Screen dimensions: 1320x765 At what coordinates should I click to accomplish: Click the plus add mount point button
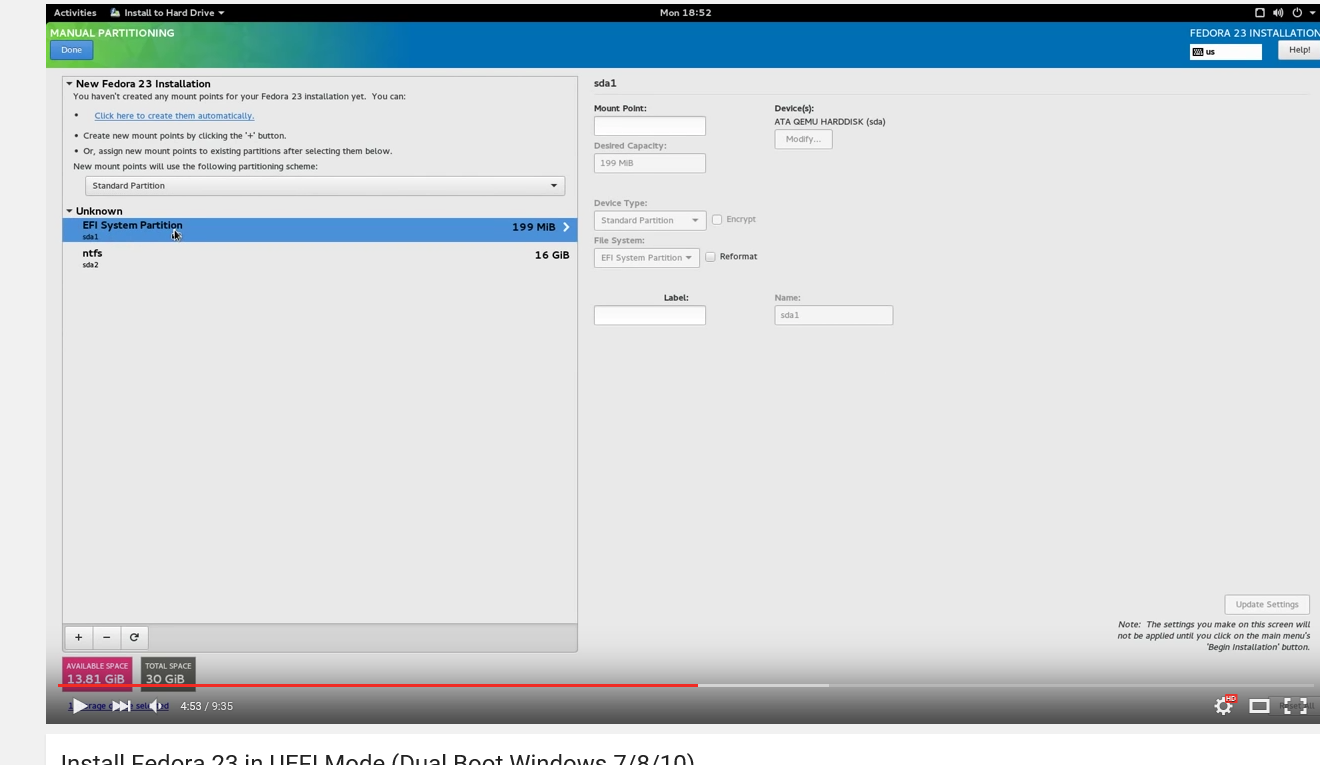click(79, 637)
